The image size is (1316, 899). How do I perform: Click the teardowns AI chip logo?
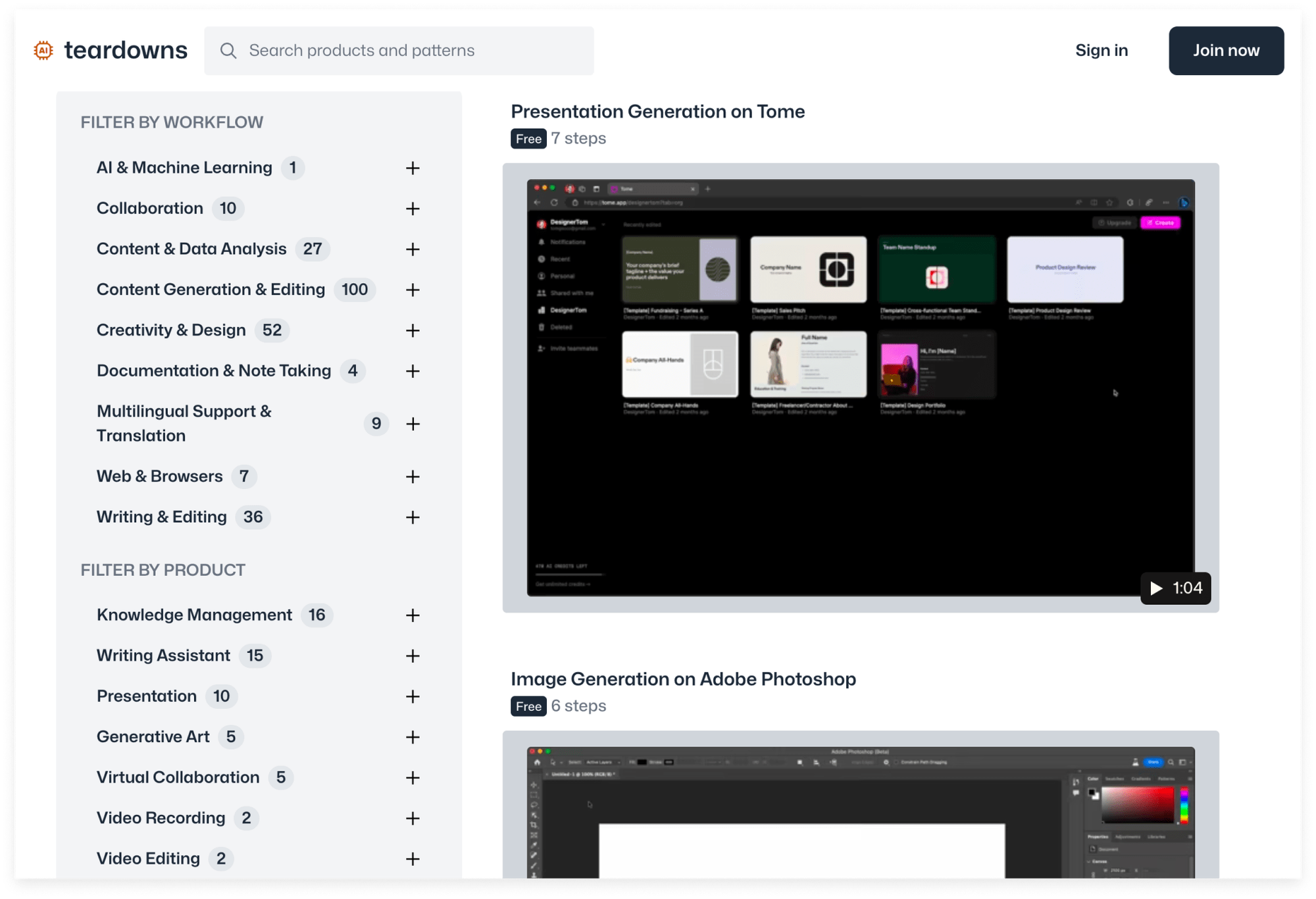[x=43, y=51]
